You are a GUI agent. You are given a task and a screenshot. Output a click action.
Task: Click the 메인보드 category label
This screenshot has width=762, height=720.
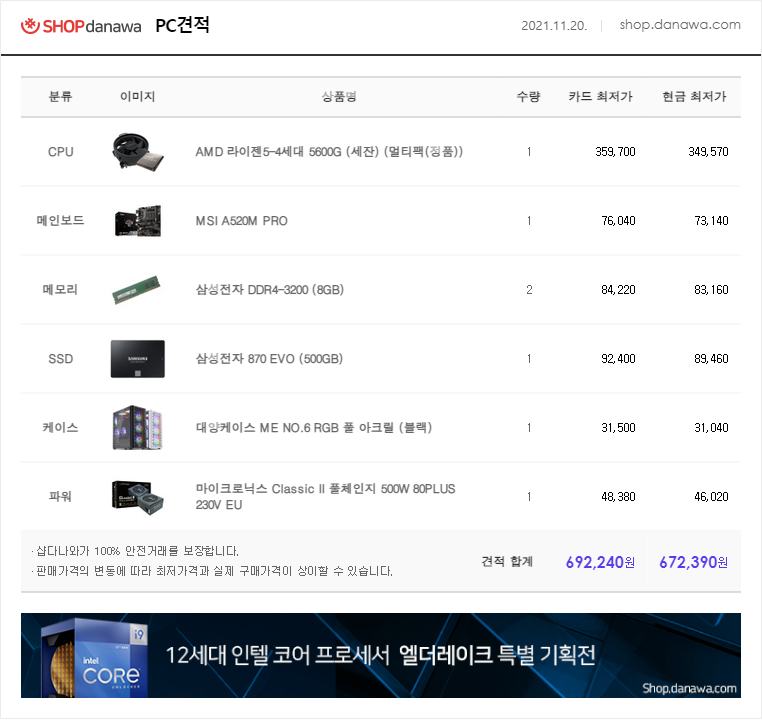click(x=60, y=221)
